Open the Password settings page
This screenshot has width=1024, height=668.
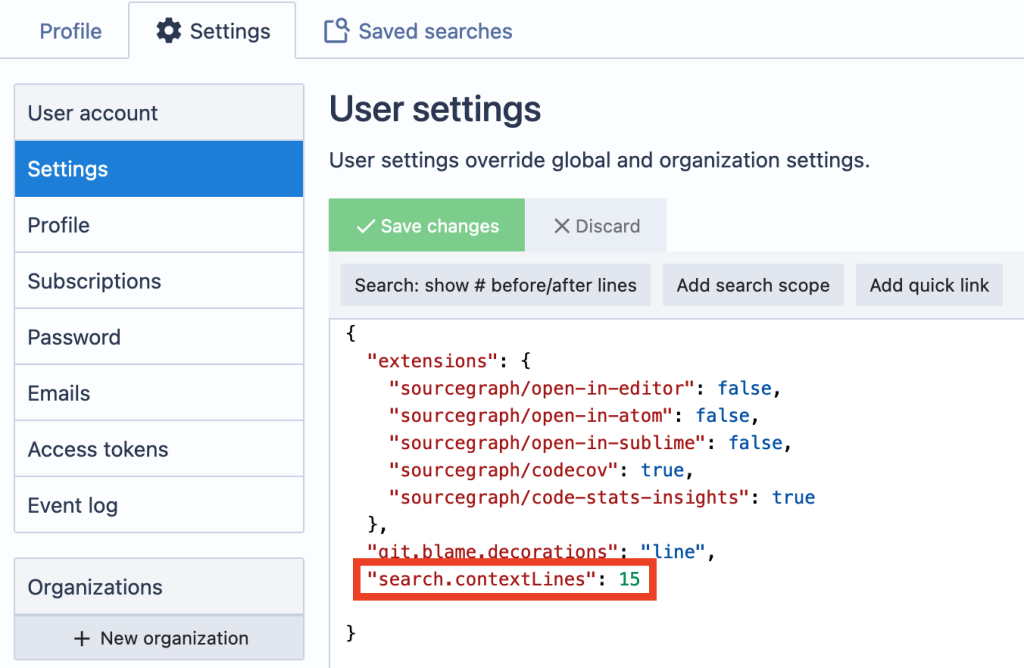(158, 337)
